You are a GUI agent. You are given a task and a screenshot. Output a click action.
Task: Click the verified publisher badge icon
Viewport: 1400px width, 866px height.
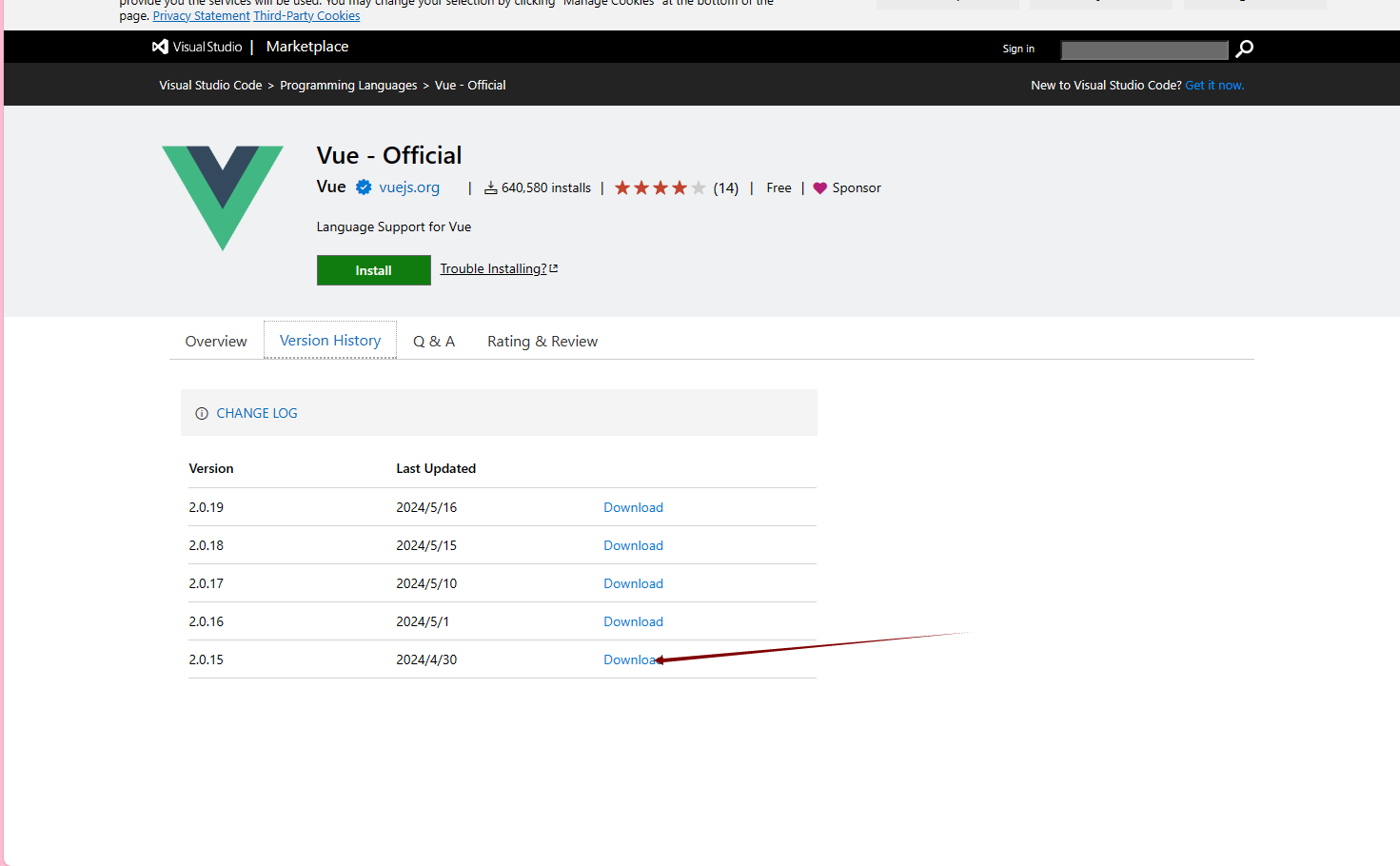[364, 187]
